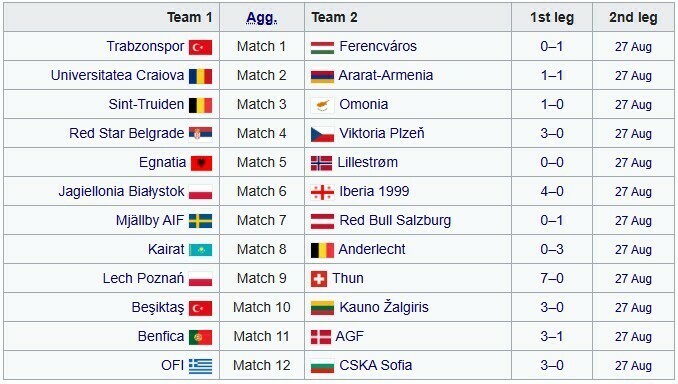The width and height of the screenshot is (678, 384).
Task: Click the Hungary flag beside Ferencváros
Action: [x=322, y=47]
